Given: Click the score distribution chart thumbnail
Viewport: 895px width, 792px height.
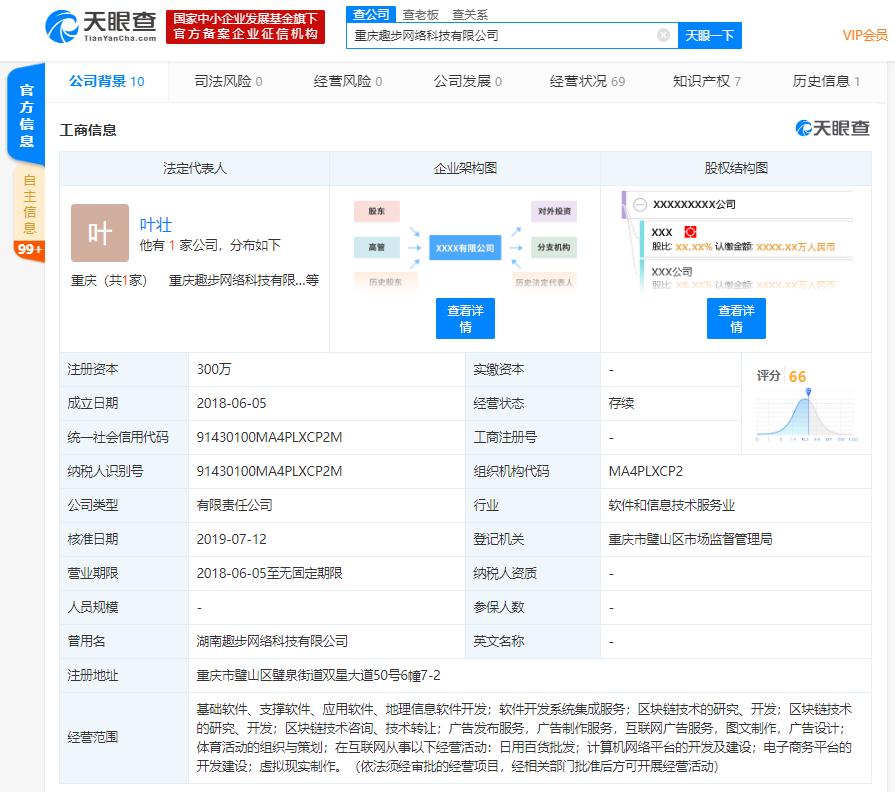Looking at the screenshot, I should 806,416.
